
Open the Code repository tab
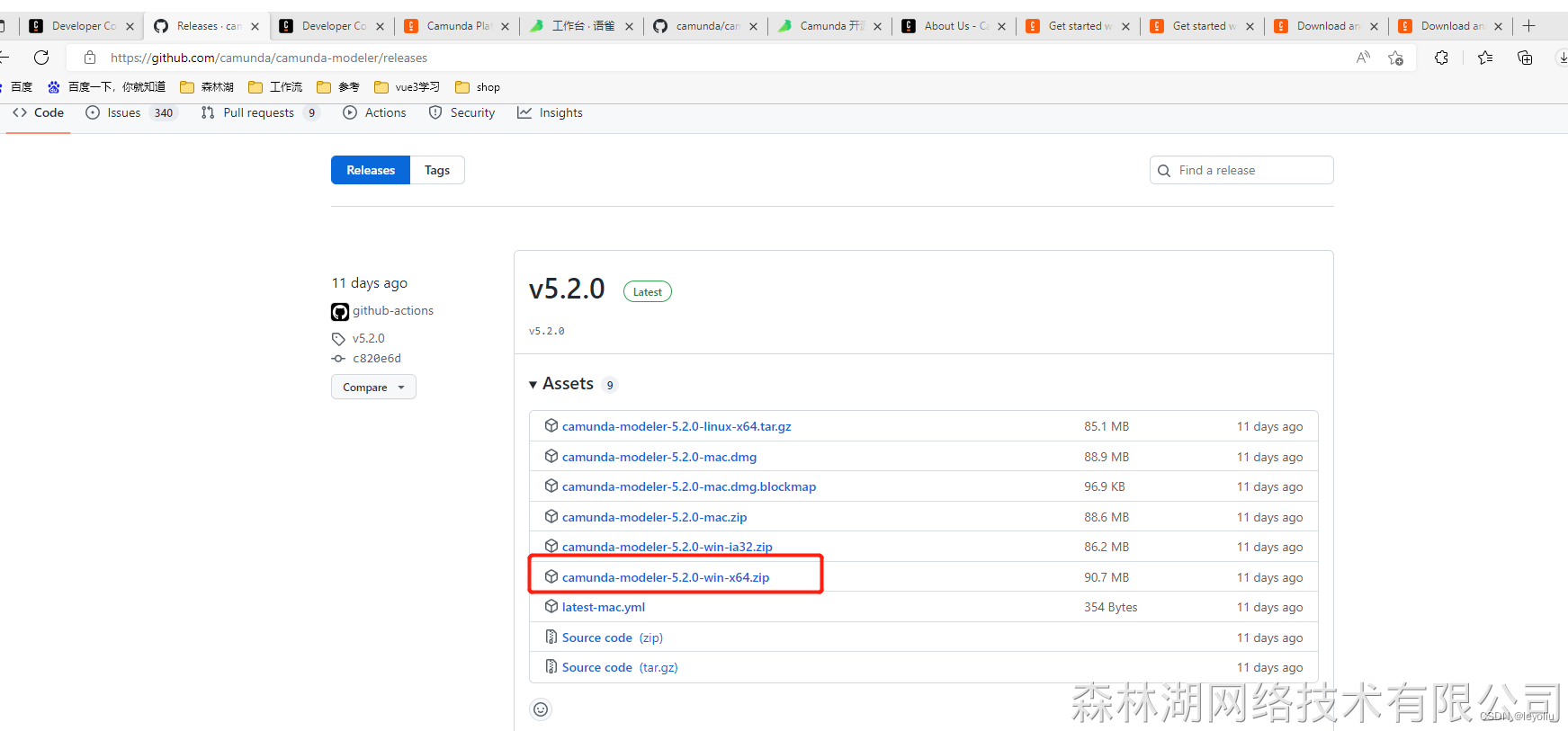pos(38,112)
